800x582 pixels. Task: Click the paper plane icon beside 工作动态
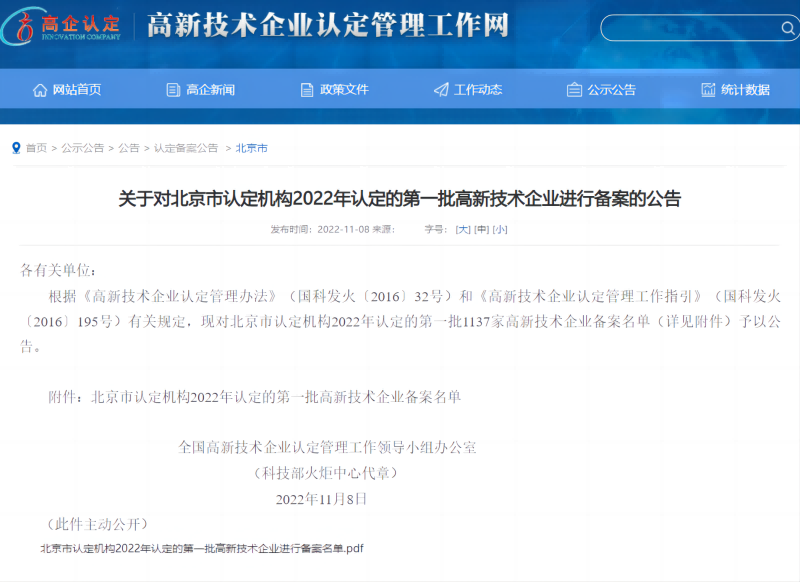pyautogui.click(x=441, y=90)
